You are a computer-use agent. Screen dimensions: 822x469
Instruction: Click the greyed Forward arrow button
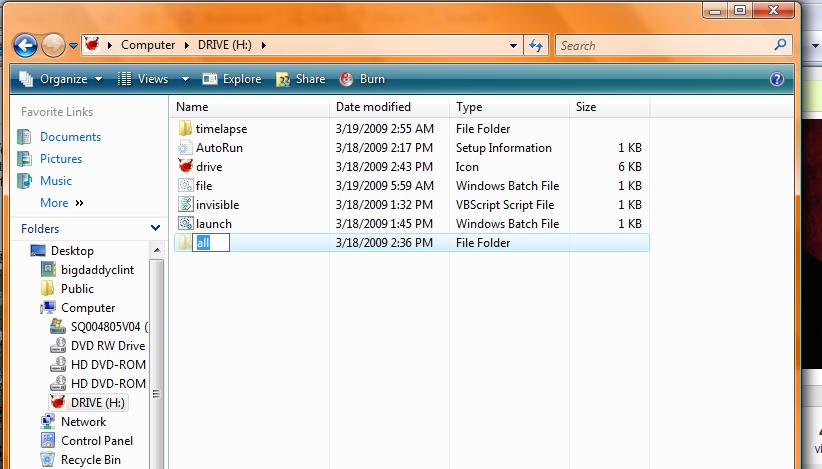tap(53, 46)
